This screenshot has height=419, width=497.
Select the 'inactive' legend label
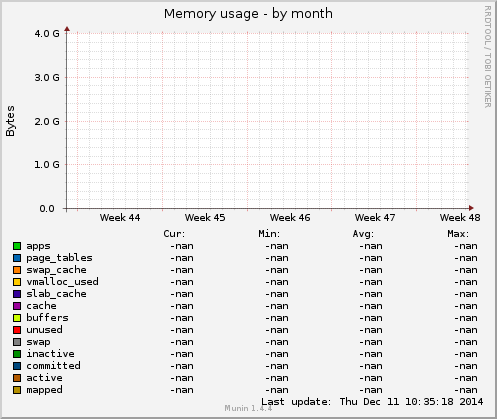tap(50, 354)
